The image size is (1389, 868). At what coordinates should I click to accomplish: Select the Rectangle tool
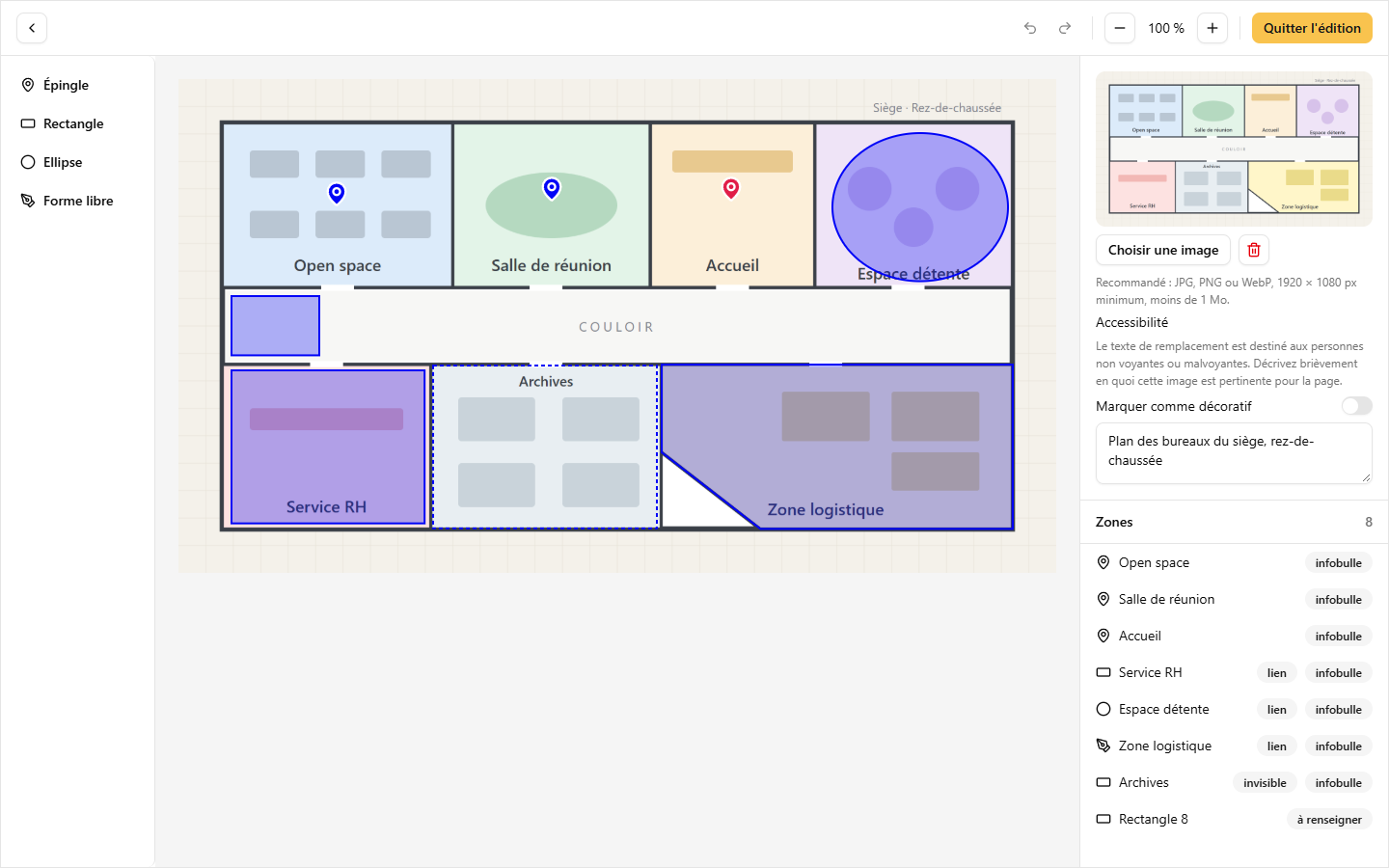[x=77, y=123]
